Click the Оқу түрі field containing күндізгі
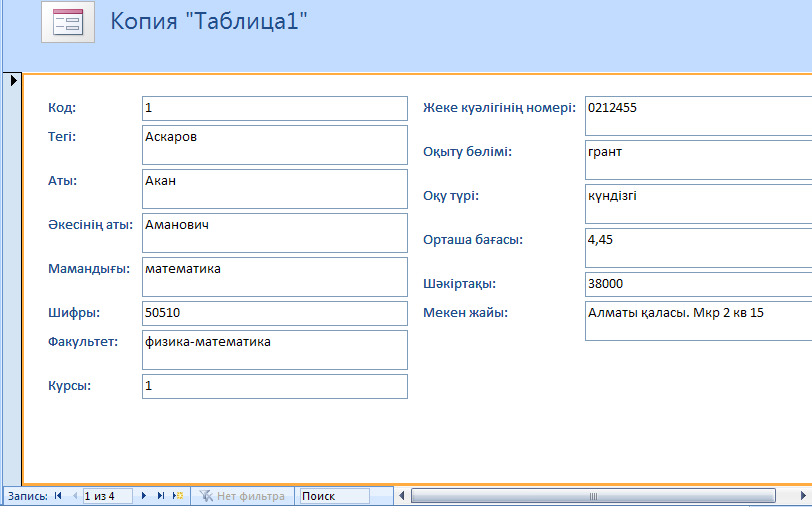 (x=698, y=204)
